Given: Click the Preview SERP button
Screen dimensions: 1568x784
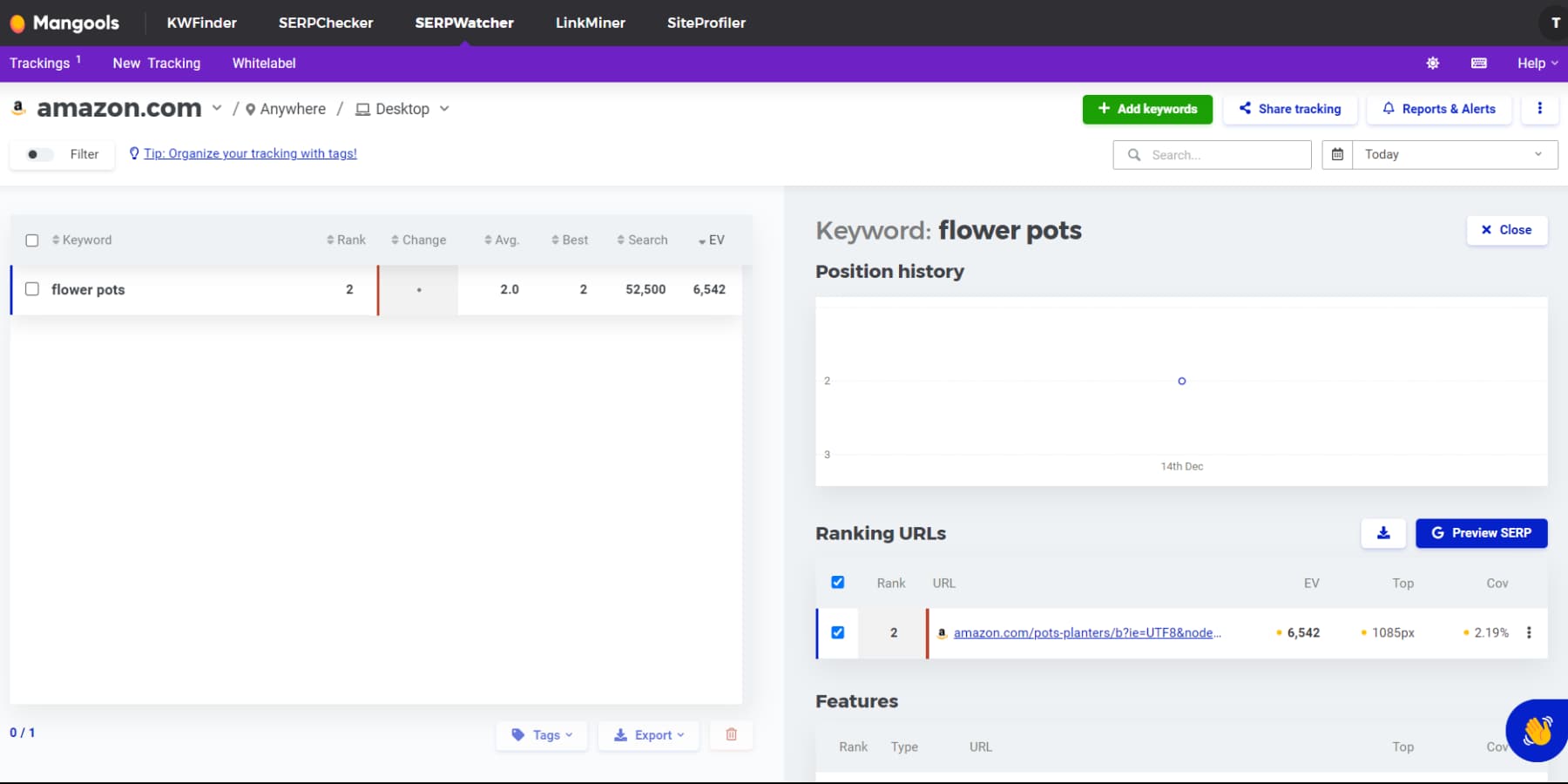Looking at the screenshot, I should (x=1481, y=533).
